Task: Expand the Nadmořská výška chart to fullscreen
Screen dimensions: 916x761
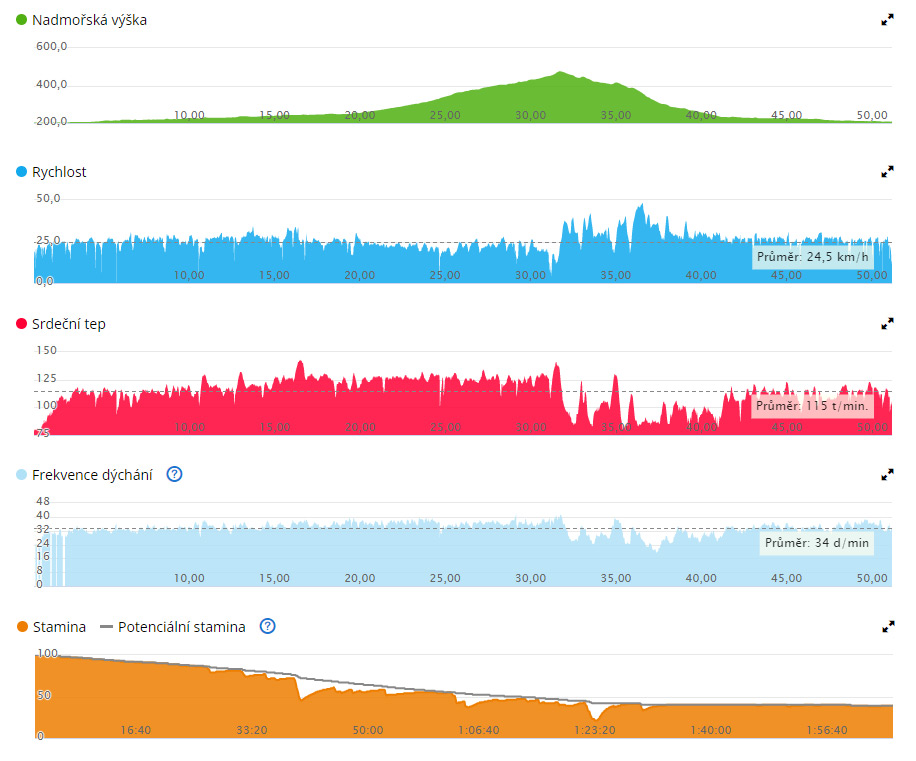Action: pyautogui.click(x=886, y=19)
